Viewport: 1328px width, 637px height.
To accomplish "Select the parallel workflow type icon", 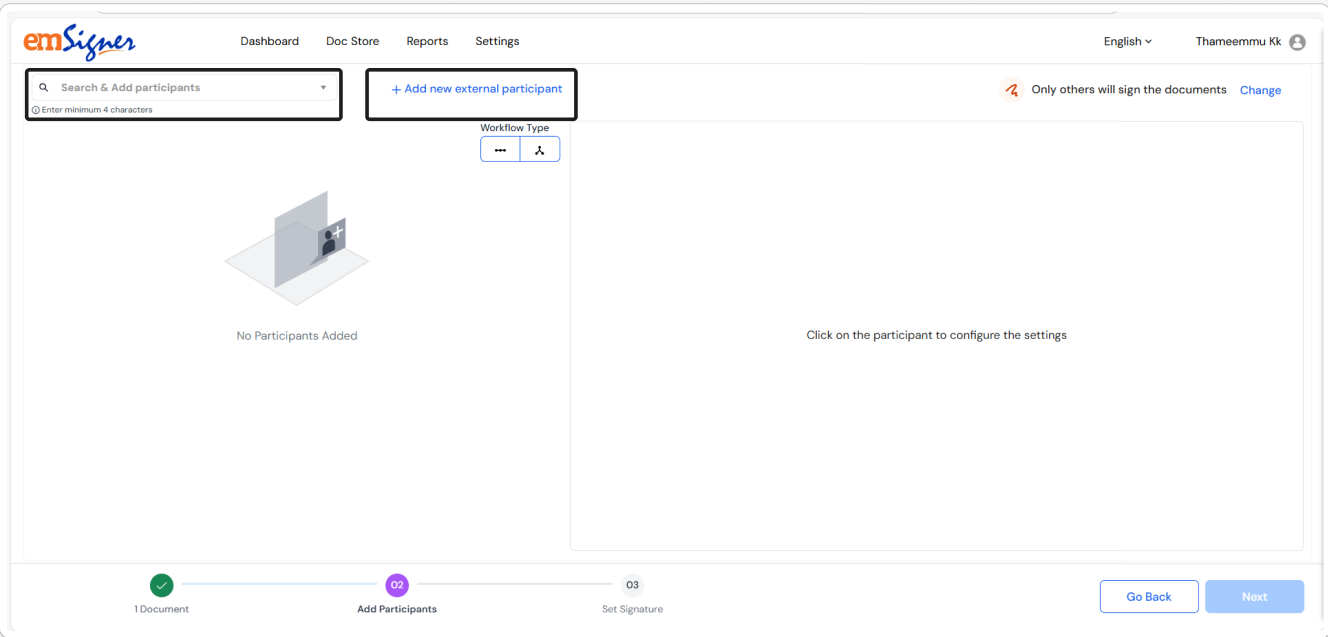I will [x=540, y=150].
